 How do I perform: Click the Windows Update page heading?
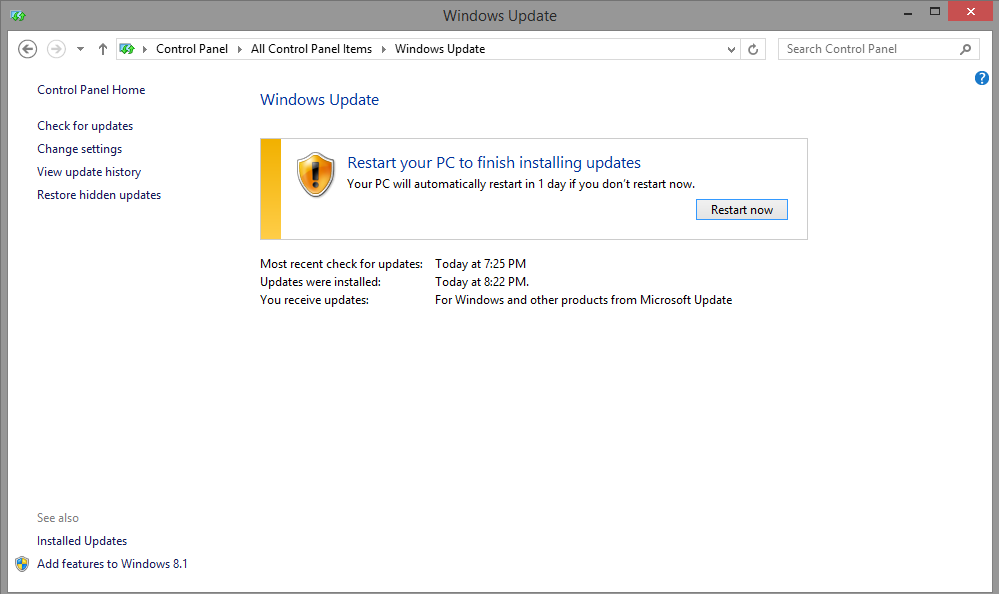[319, 99]
